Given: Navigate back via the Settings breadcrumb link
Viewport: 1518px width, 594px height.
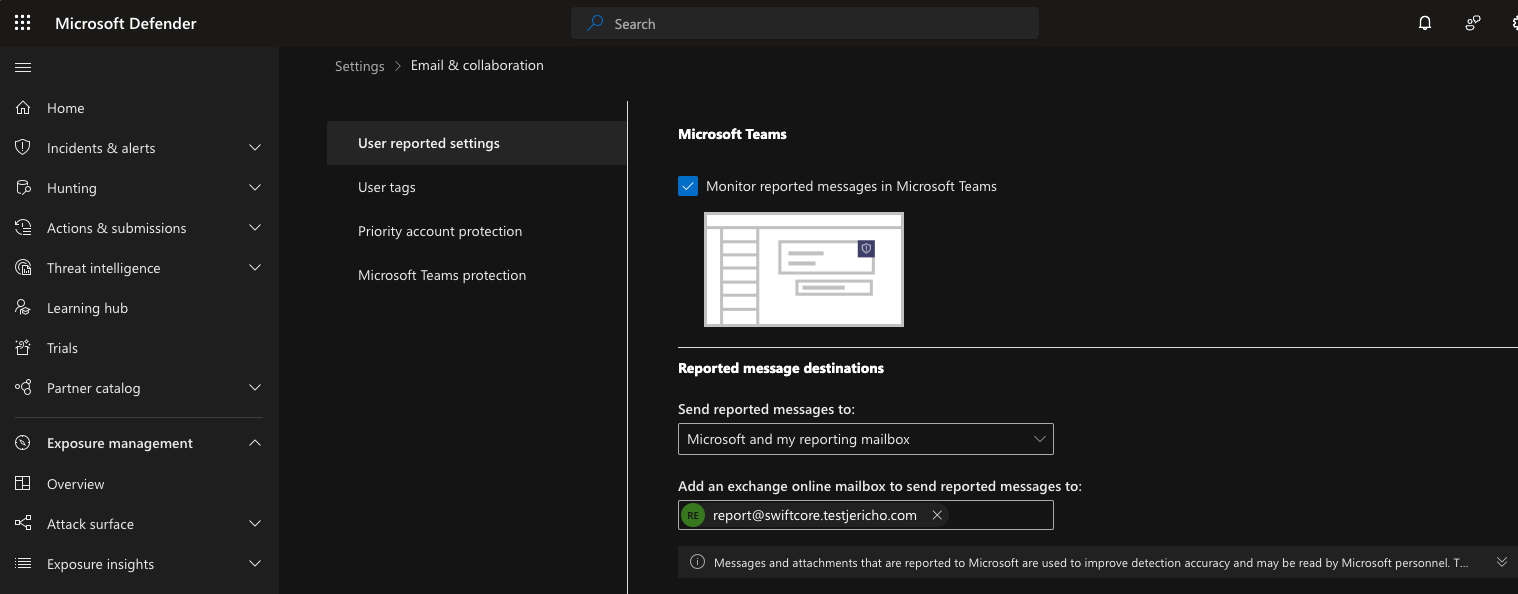Looking at the screenshot, I should [x=359, y=65].
